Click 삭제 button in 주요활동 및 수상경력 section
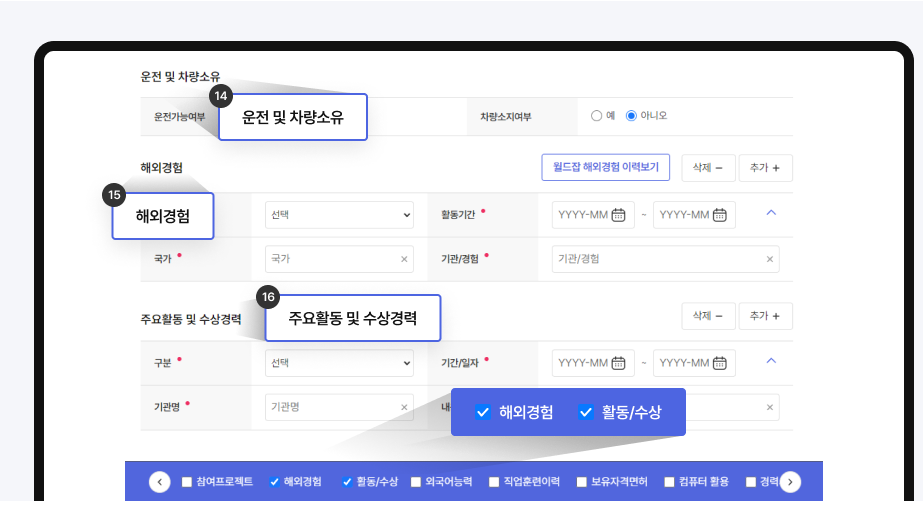The width and height of the screenshot is (923, 518). (708, 316)
